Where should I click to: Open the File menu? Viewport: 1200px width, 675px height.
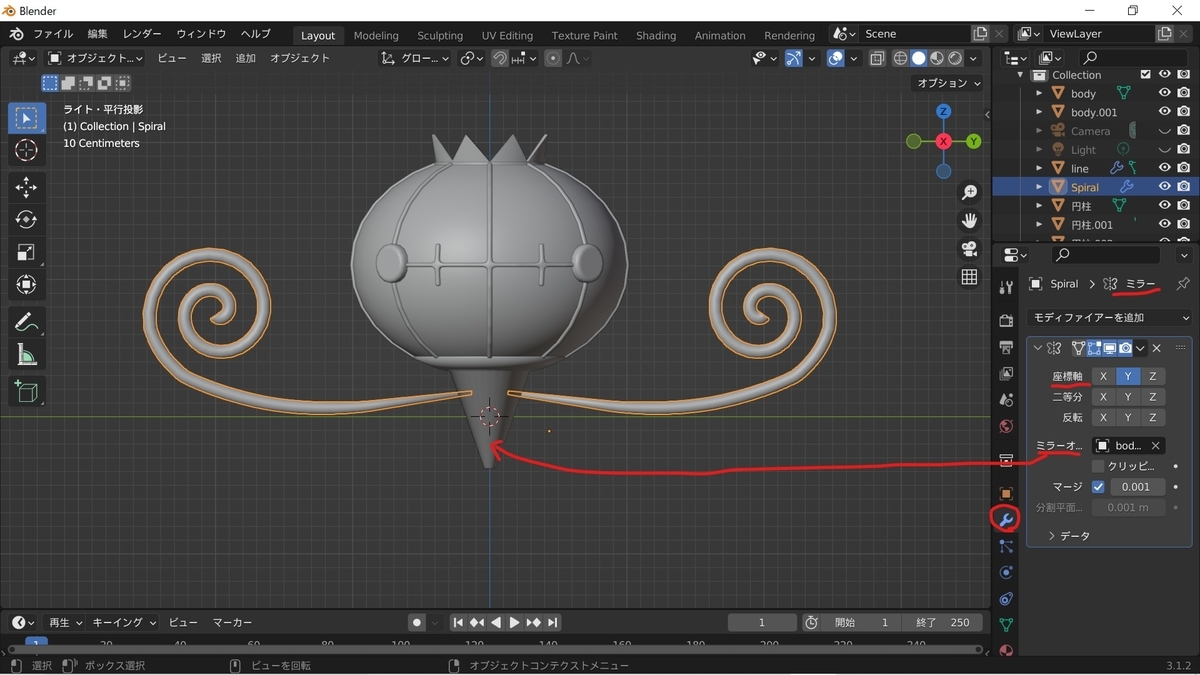(53, 34)
